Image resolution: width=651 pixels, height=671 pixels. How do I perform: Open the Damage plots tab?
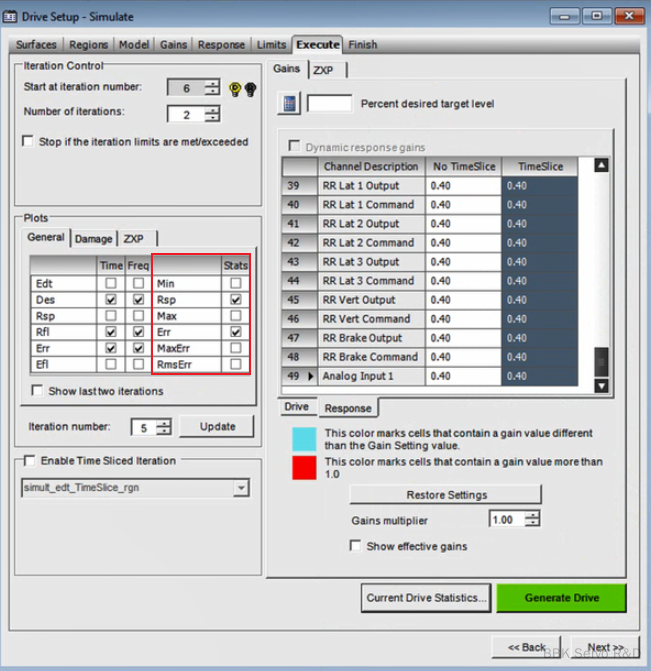click(93, 239)
